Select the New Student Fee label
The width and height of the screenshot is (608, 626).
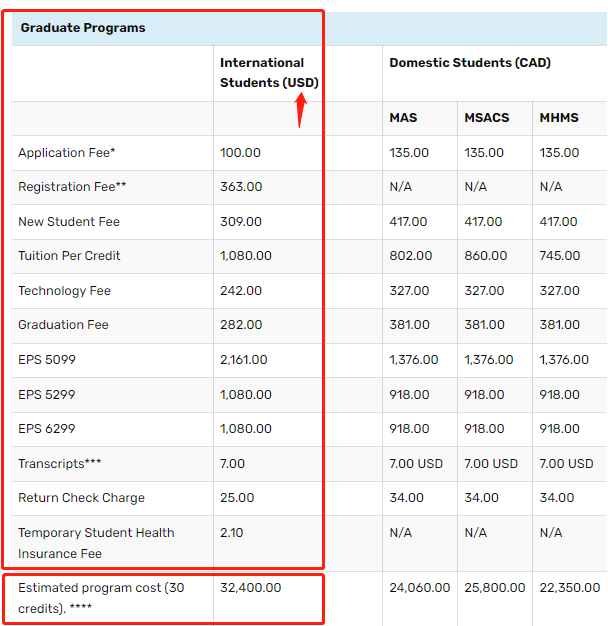69,222
